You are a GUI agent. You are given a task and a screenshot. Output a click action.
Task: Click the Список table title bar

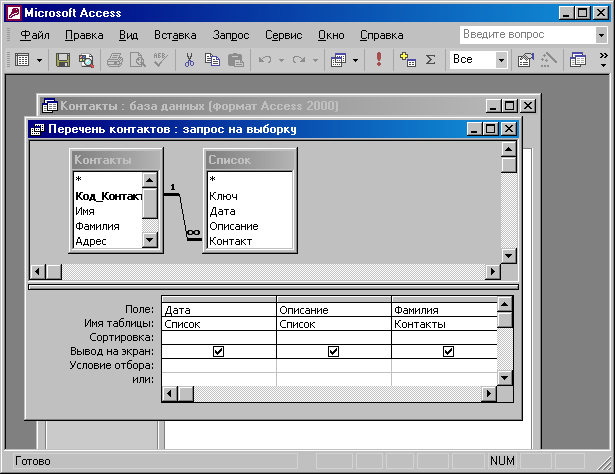coord(250,160)
